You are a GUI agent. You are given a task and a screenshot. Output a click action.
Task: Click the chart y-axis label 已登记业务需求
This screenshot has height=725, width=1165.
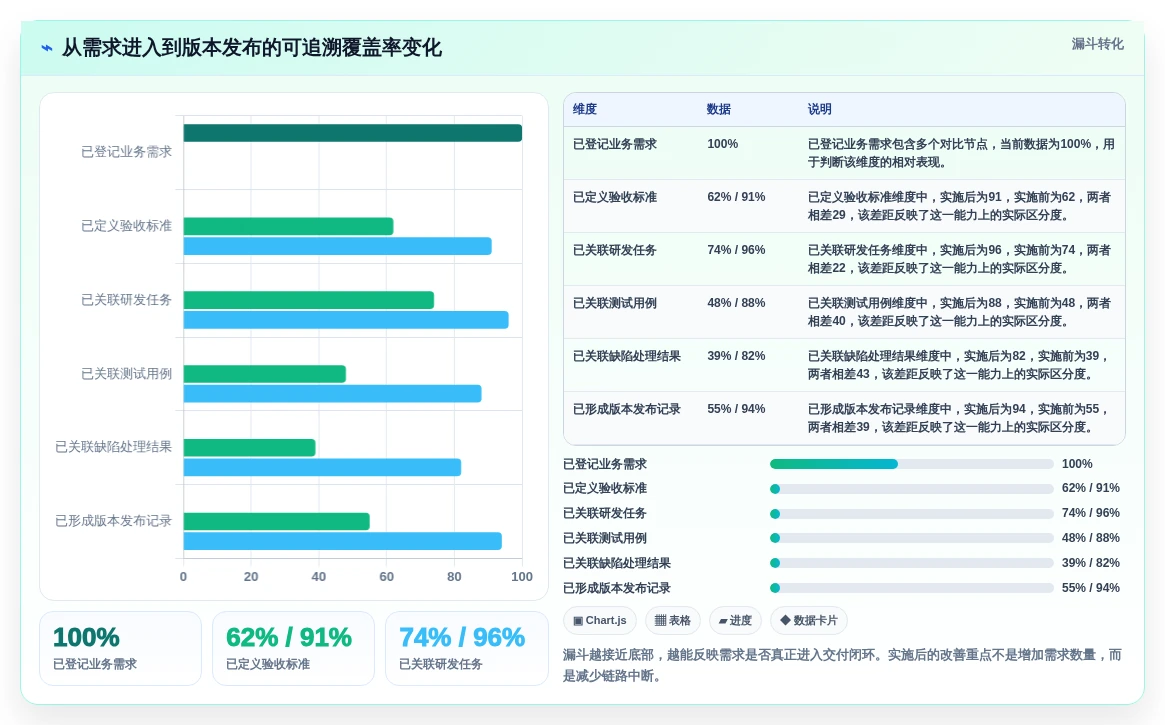pos(126,152)
